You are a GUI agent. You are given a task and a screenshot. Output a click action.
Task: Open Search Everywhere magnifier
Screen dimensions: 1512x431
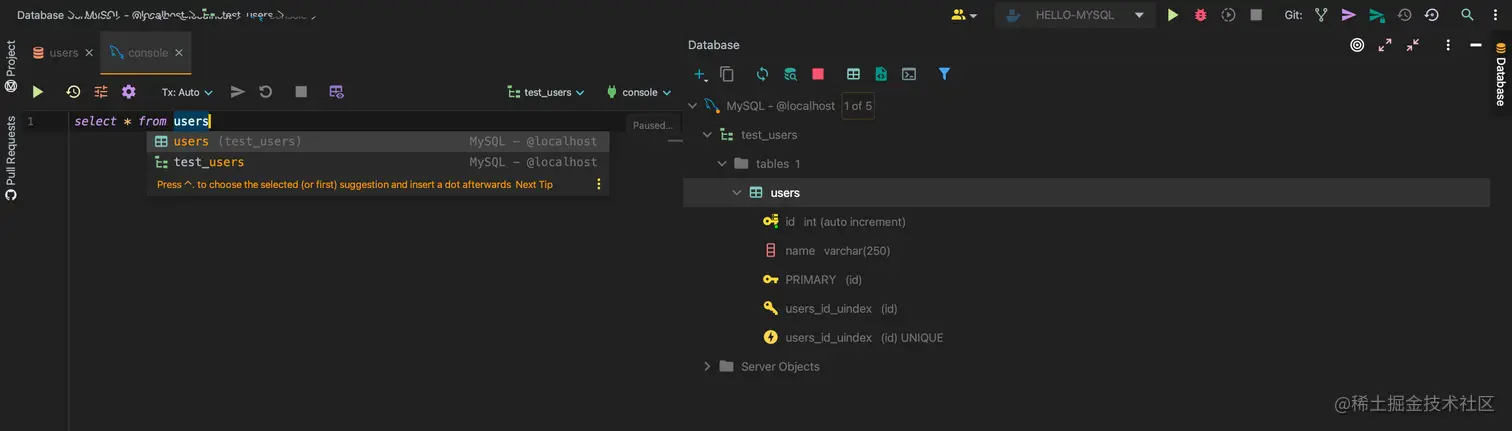[1467, 15]
